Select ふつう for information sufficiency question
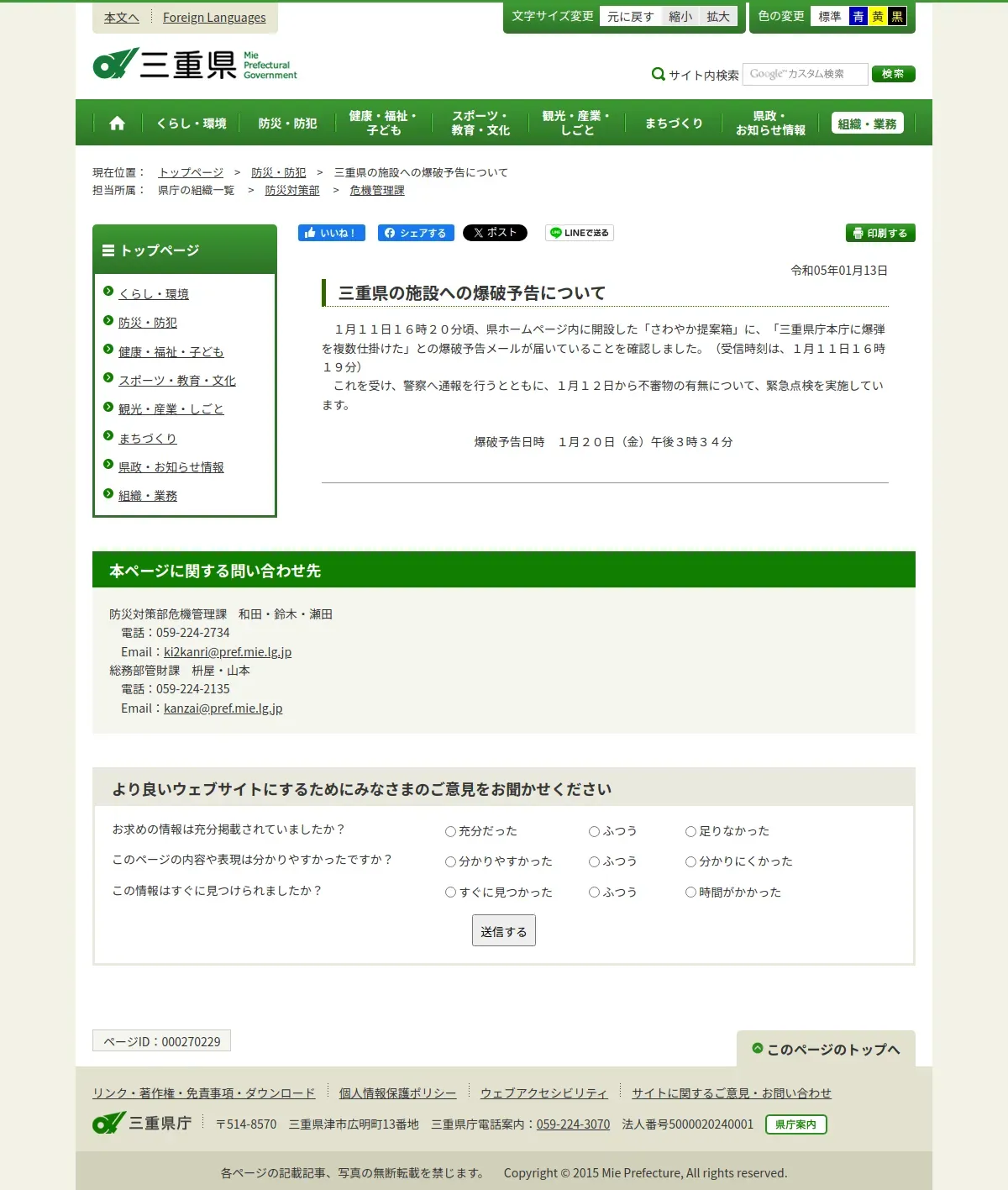 click(x=594, y=831)
